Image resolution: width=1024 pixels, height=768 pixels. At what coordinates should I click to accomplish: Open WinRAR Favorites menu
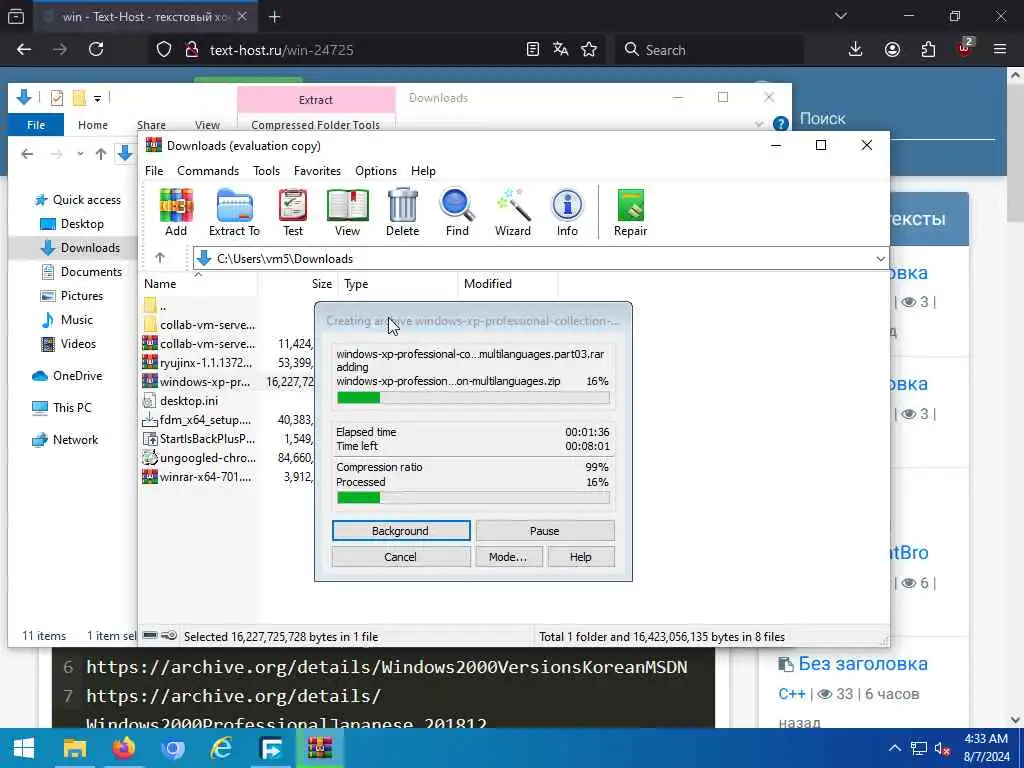(x=317, y=170)
